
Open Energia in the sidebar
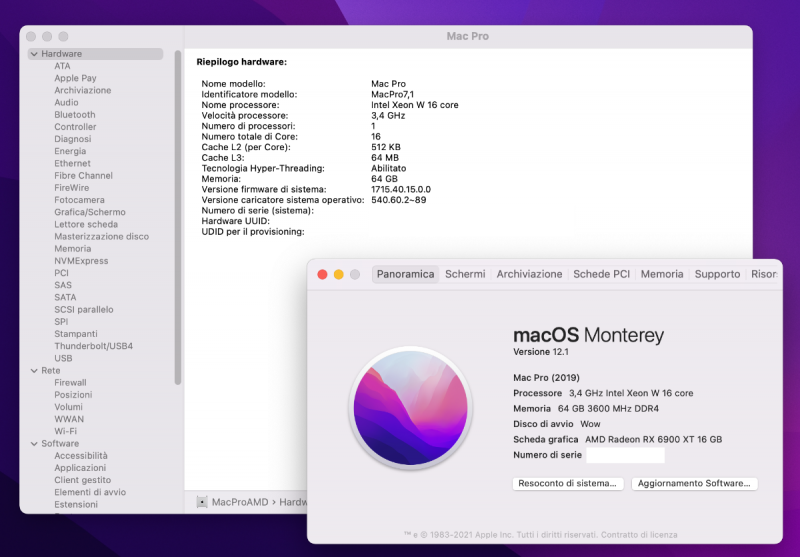tap(70, 151)
